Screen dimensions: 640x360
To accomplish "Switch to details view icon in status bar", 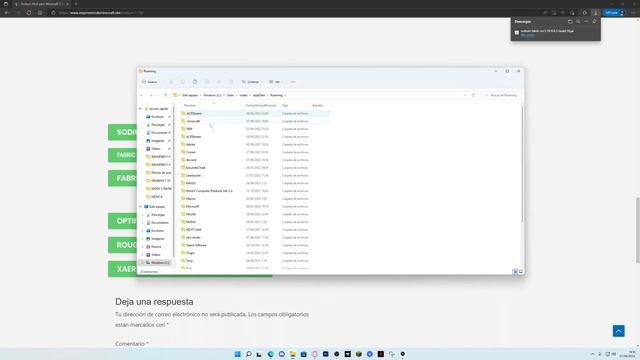I will pyautogui.click(x=515, y=271).
